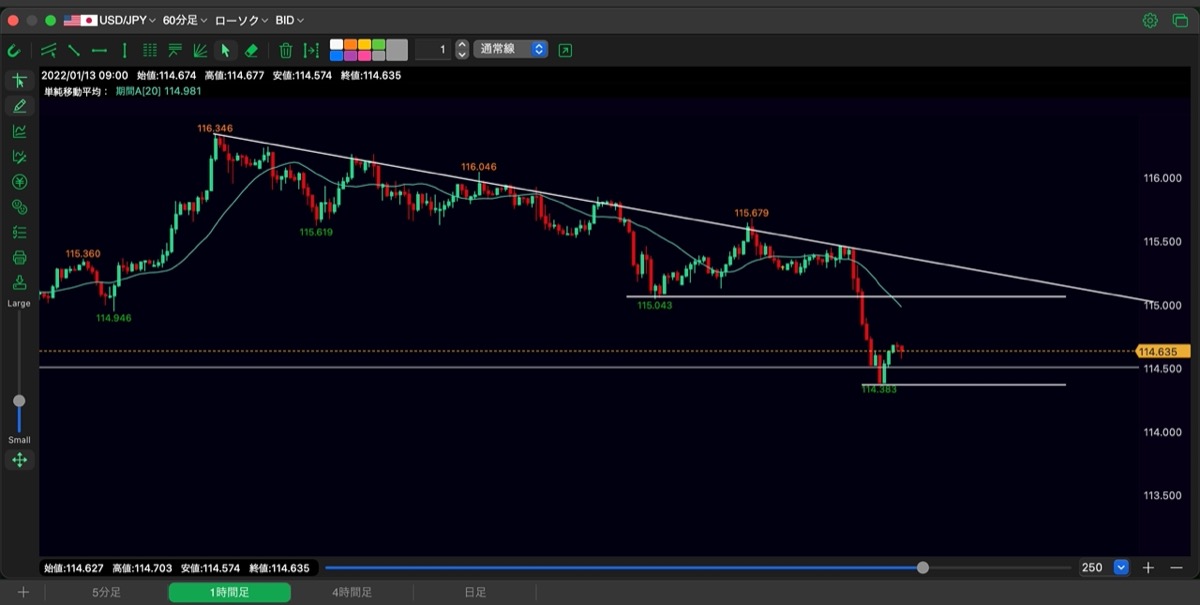Toggle the crosshair cursor in left sidebar

tap(19, 80)
